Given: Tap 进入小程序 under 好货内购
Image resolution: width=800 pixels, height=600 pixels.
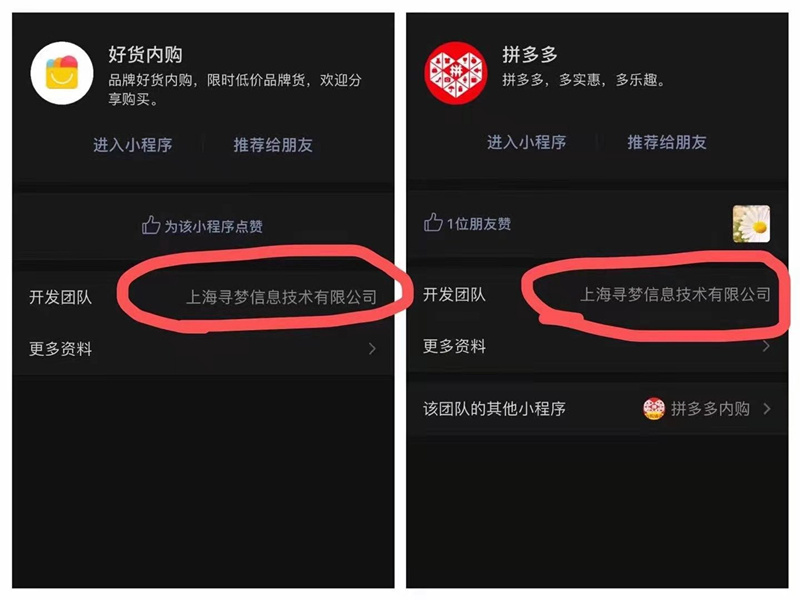Looking at the screenshot, I should [133, 145].
